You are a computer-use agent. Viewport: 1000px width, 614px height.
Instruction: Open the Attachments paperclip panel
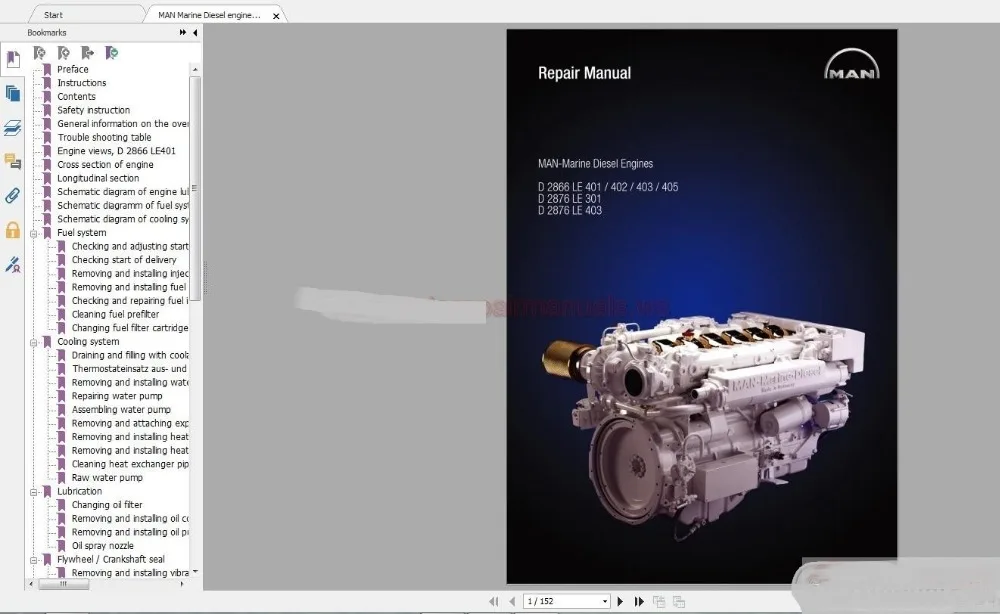click(12, 197)
